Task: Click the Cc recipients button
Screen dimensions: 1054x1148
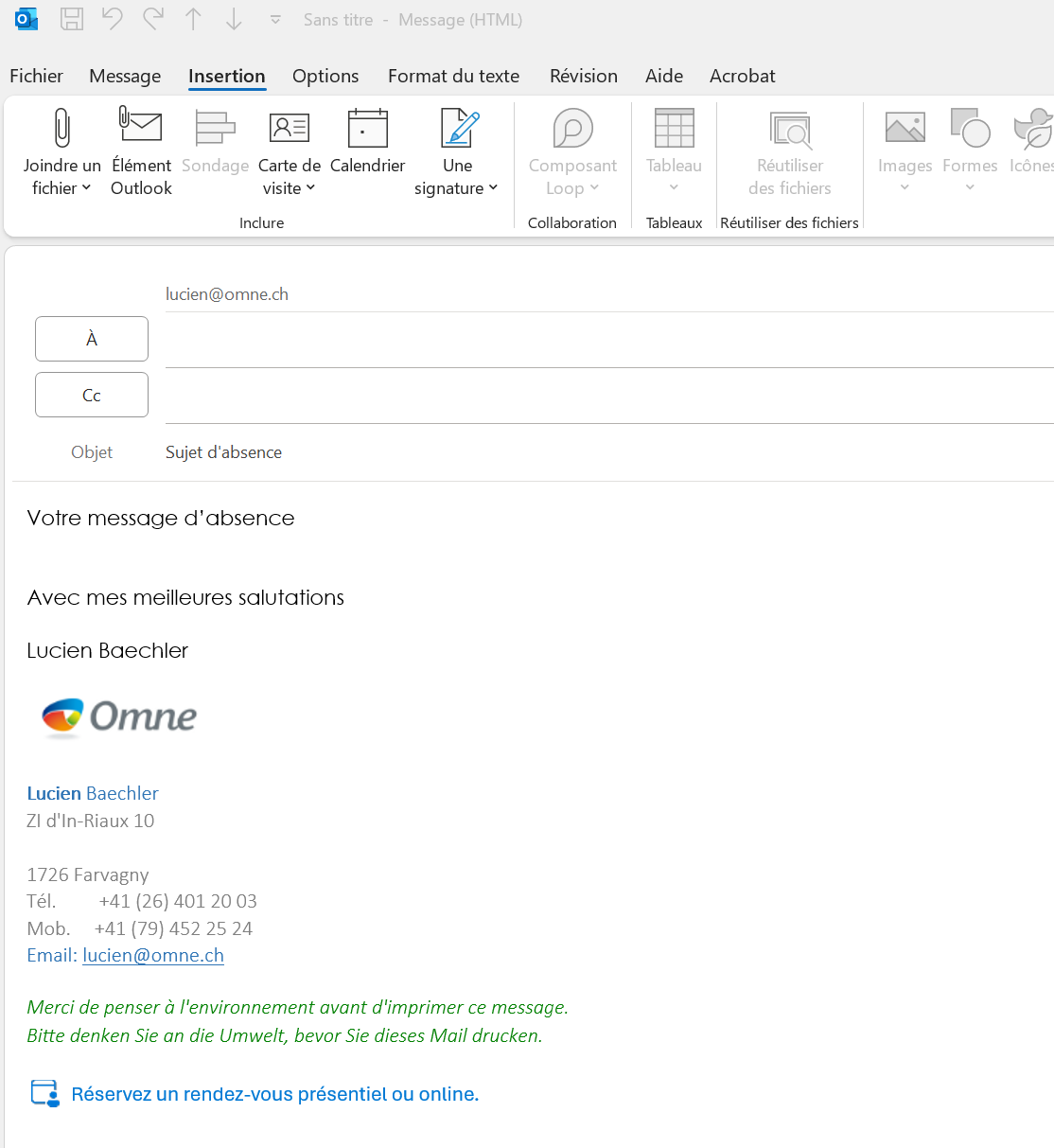Action: pos(92,395)
